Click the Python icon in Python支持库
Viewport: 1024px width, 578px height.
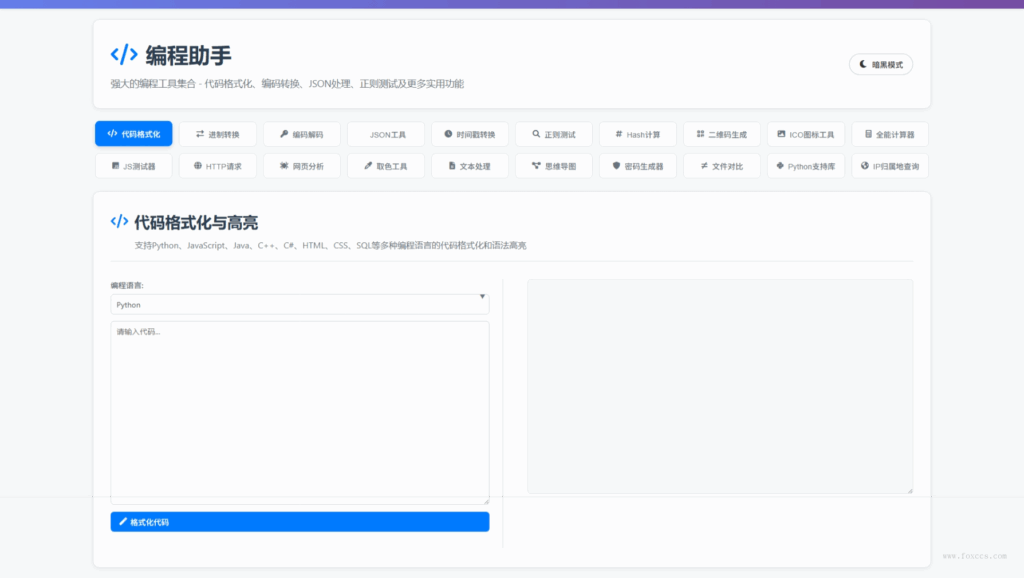pyautogui.click(x=780, y=166)
